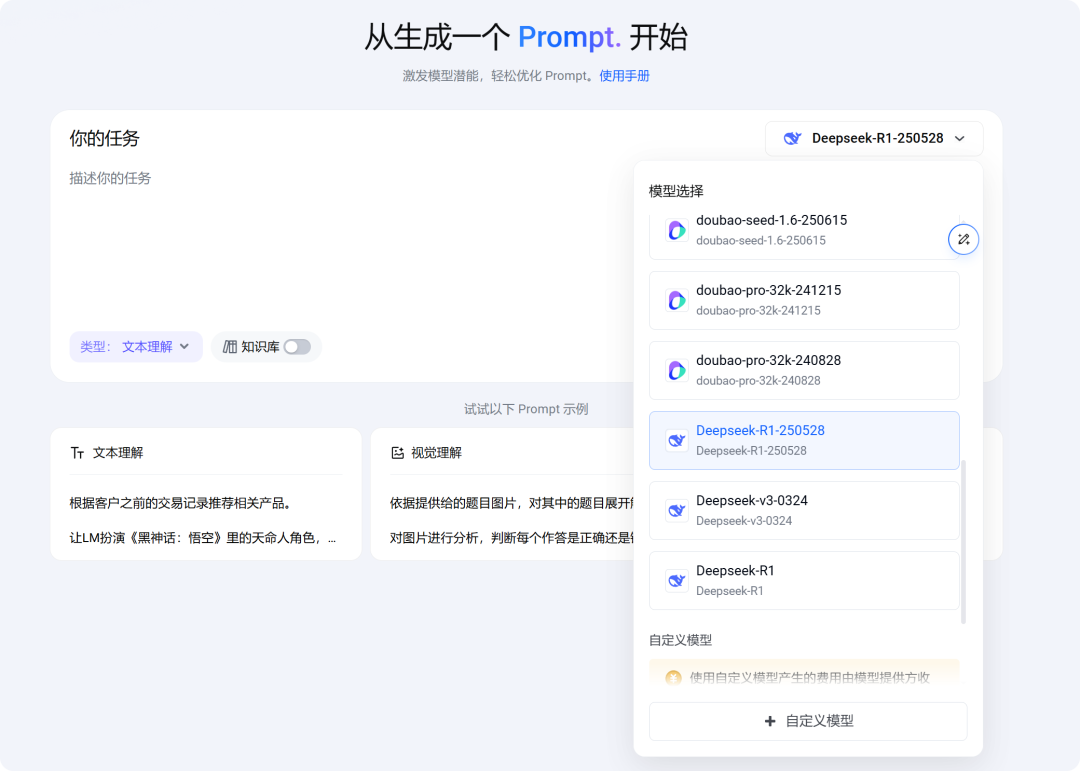1080x771 pixels.
Task: Click example 对图片进行分析，判断每个作答
Action: tap(511, 538)
